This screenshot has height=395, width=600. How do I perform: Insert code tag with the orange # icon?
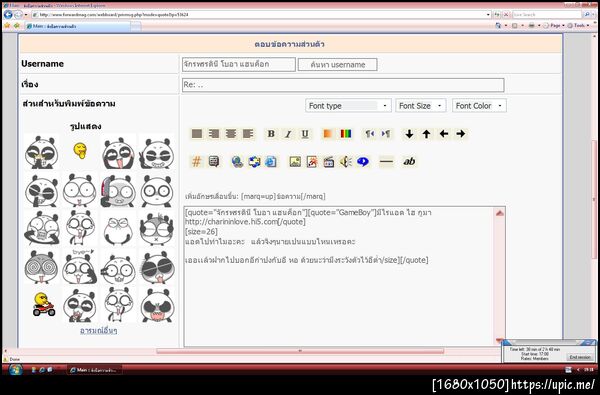pos(196,162)
